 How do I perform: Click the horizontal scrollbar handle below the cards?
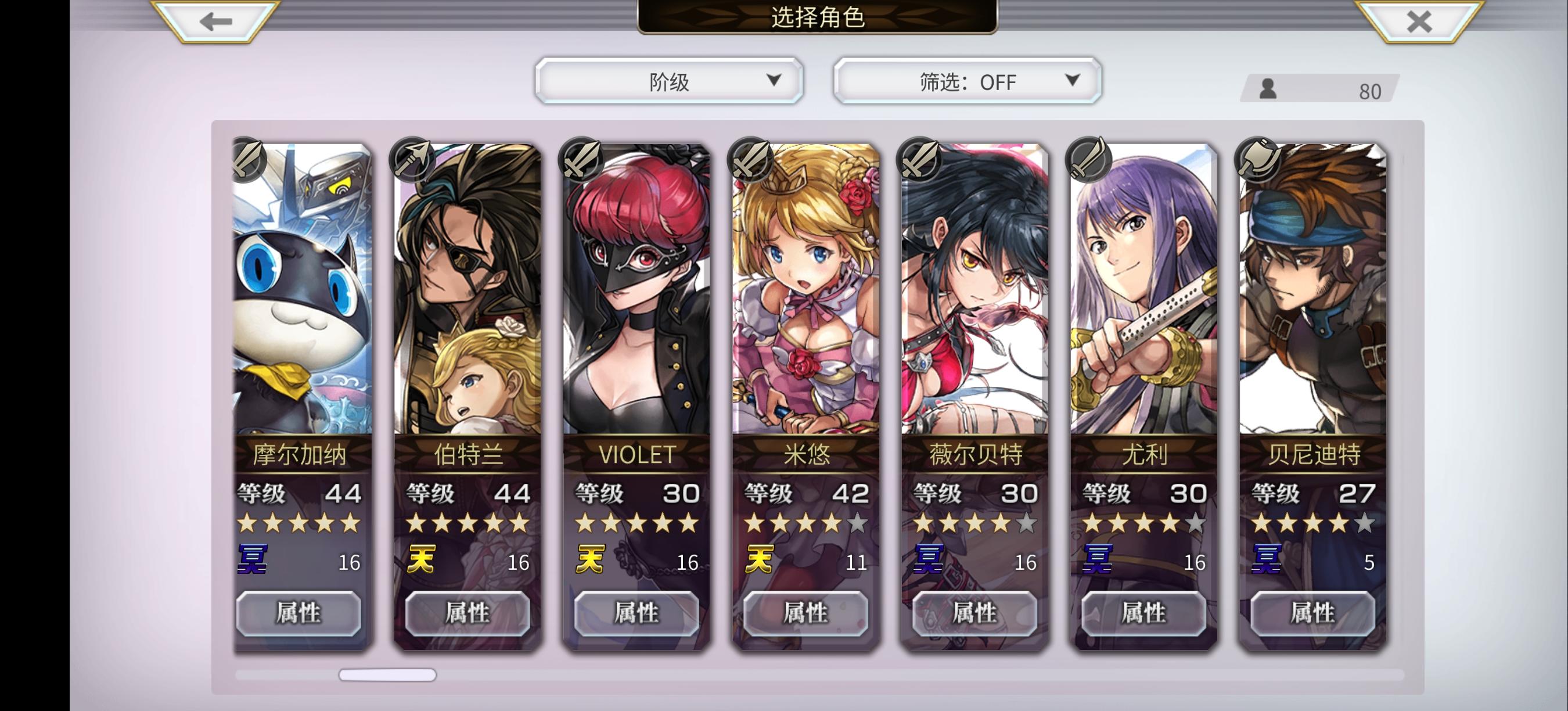tap(387, 674)
